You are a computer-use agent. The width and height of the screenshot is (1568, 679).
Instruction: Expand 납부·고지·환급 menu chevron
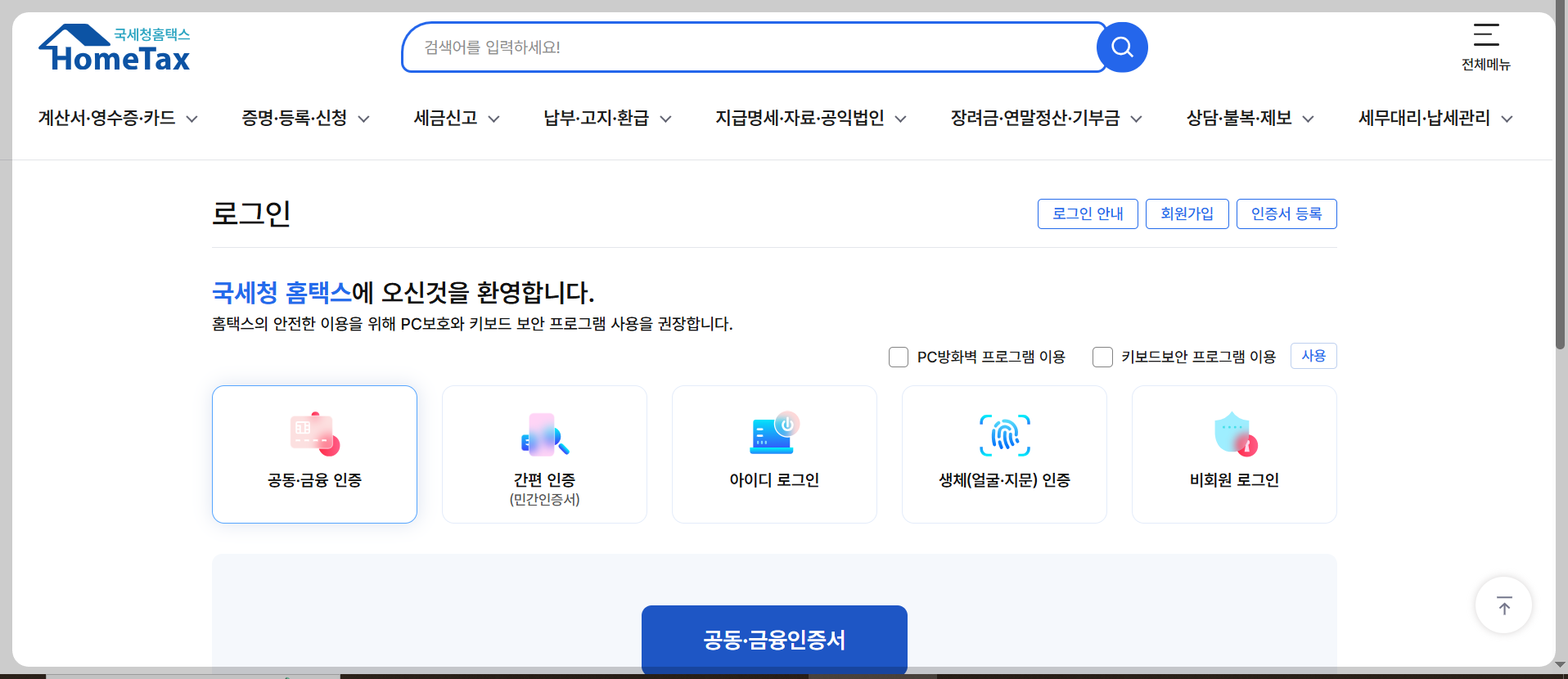click(666, 119)
